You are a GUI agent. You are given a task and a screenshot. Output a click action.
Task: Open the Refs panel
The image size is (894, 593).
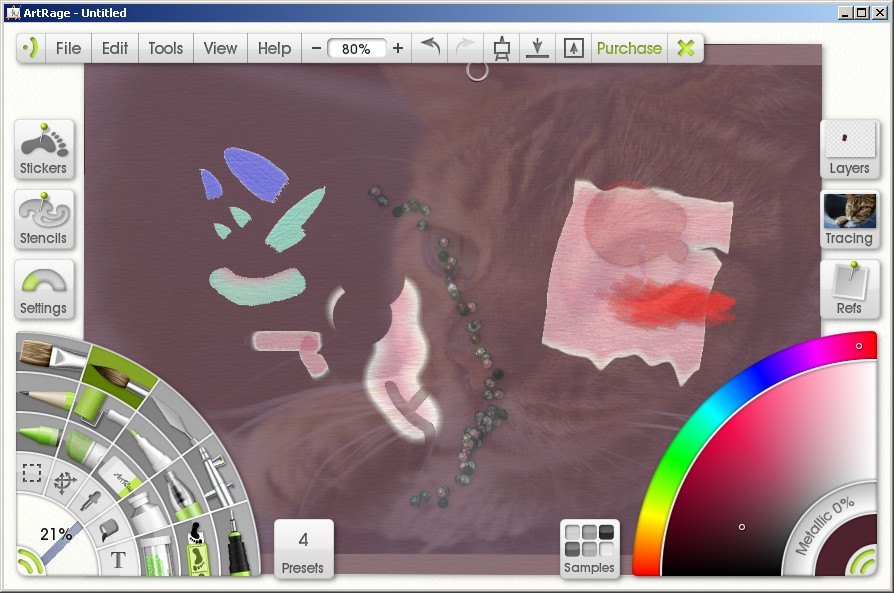pyautogui.click(x=849, y=288)
